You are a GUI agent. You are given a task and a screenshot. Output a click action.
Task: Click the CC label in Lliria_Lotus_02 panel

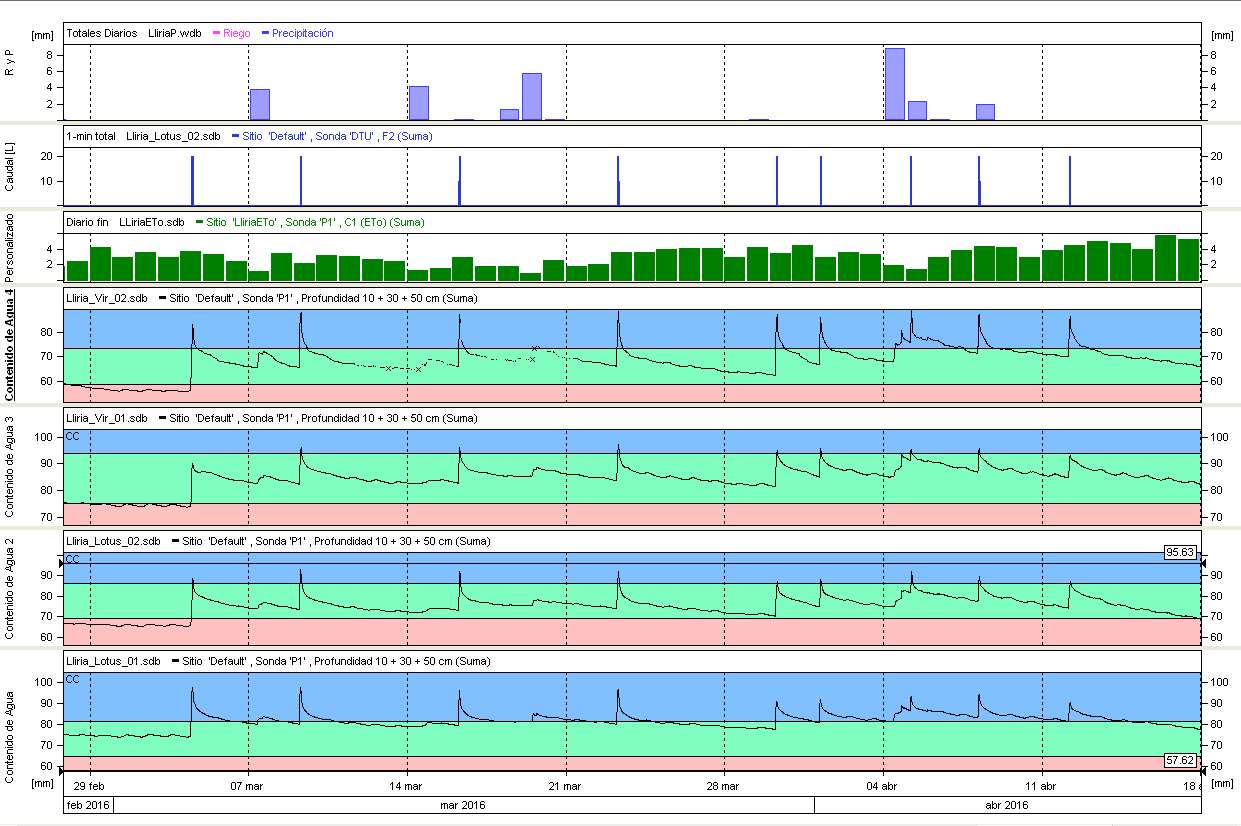point(72,559)
